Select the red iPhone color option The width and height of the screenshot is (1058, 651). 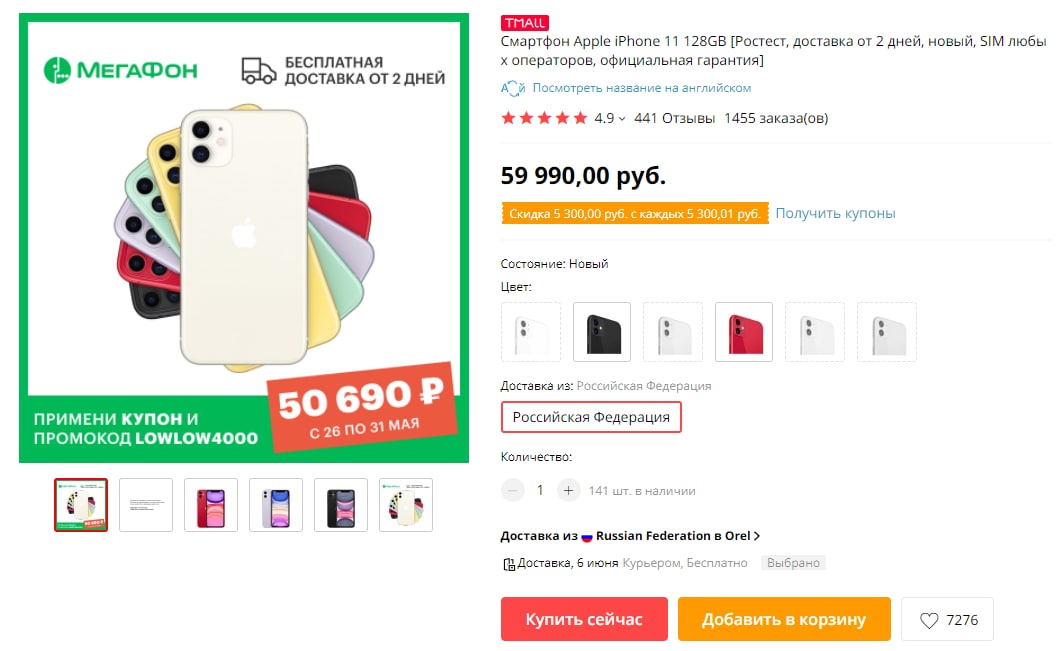744,331
